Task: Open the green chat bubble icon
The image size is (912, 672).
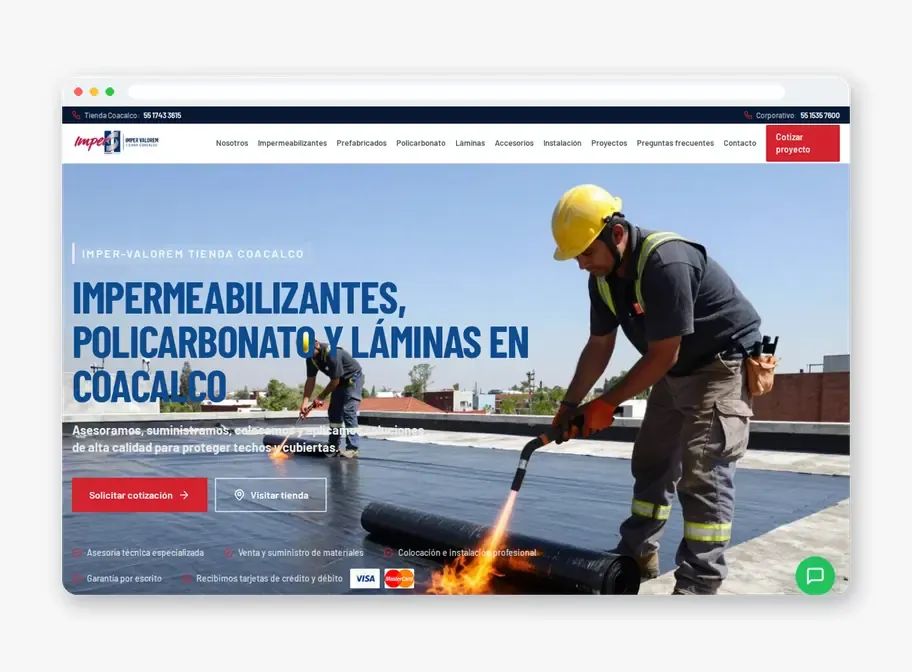Action: 815,575
